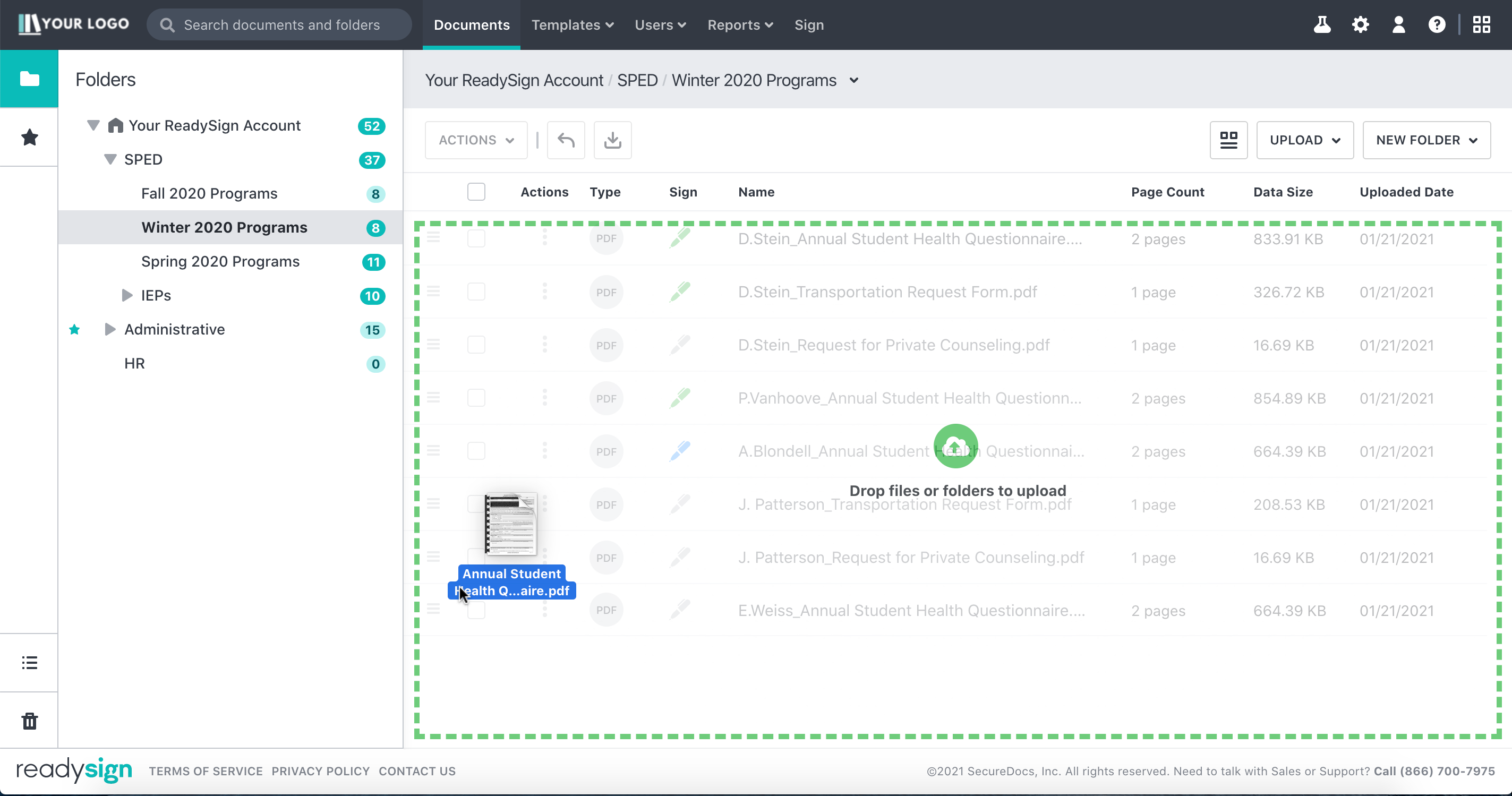Click the settings gear in the top bar
The width and height of the screenshot is (1512, 796).
[x=1361, y=24]
